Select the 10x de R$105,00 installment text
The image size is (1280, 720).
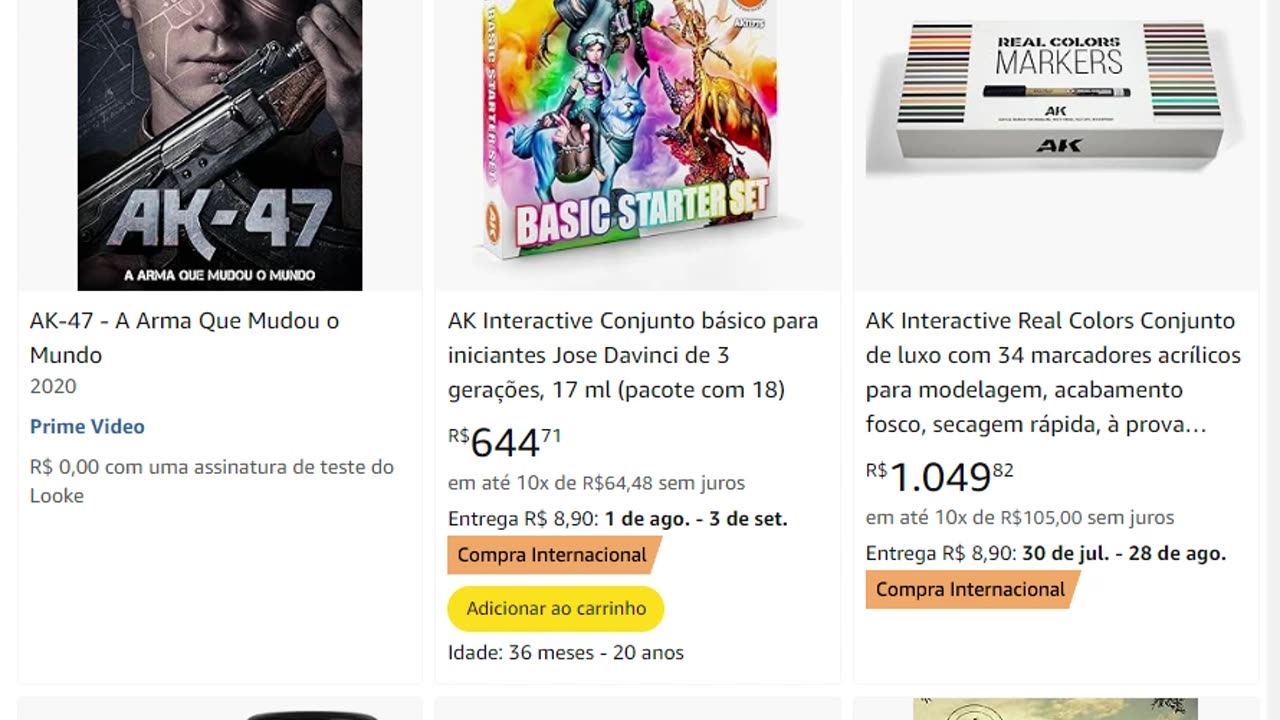pos(1020,517)
